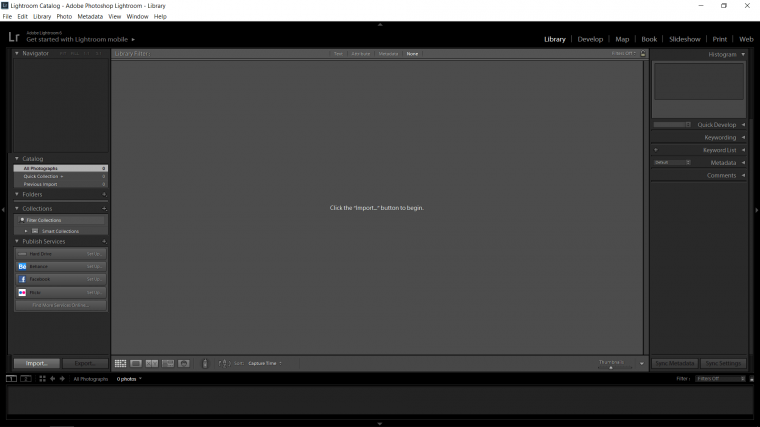Hide filmstrip via bottom edge arrow
Screen dimensions: 760x427
[x=380, y=424]
